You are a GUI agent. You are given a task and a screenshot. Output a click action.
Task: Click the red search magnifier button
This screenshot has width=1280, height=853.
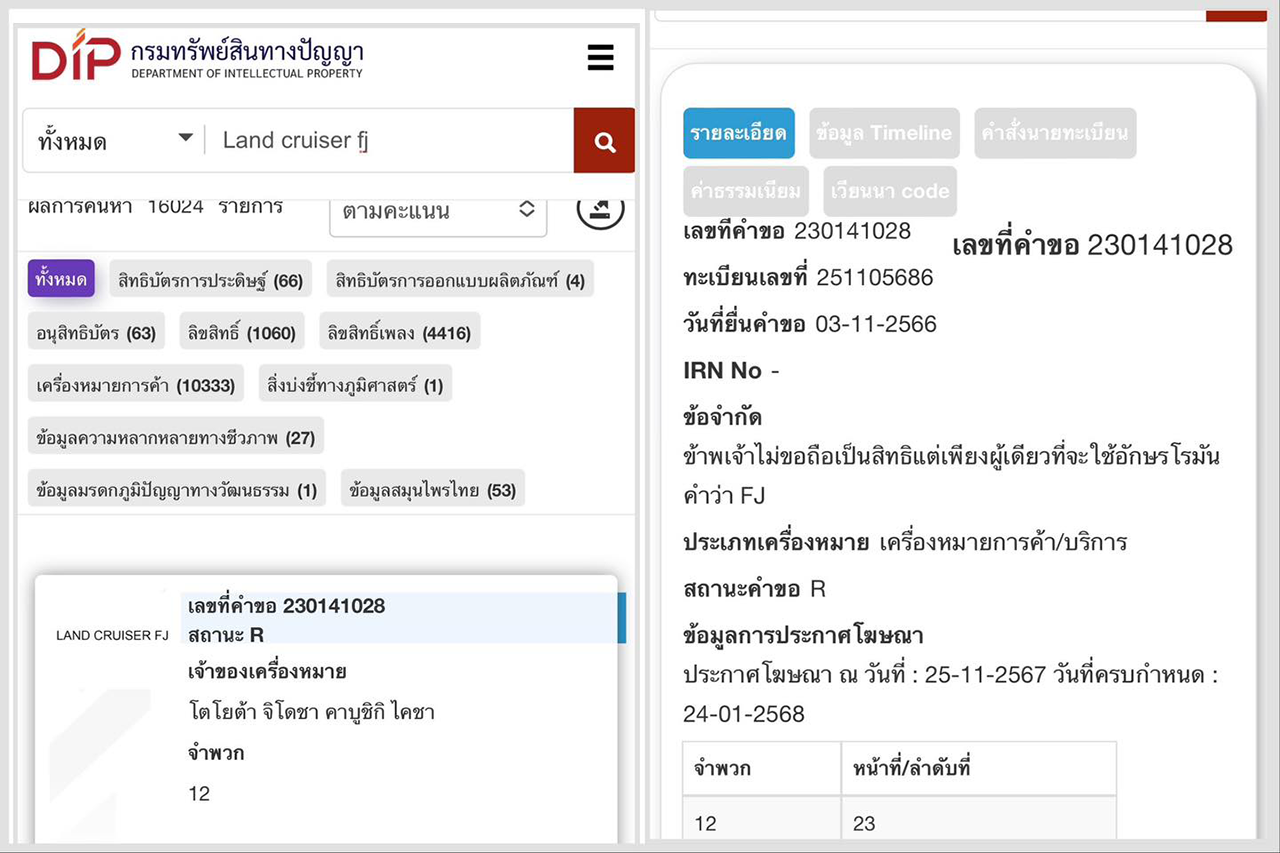[604, 141]
